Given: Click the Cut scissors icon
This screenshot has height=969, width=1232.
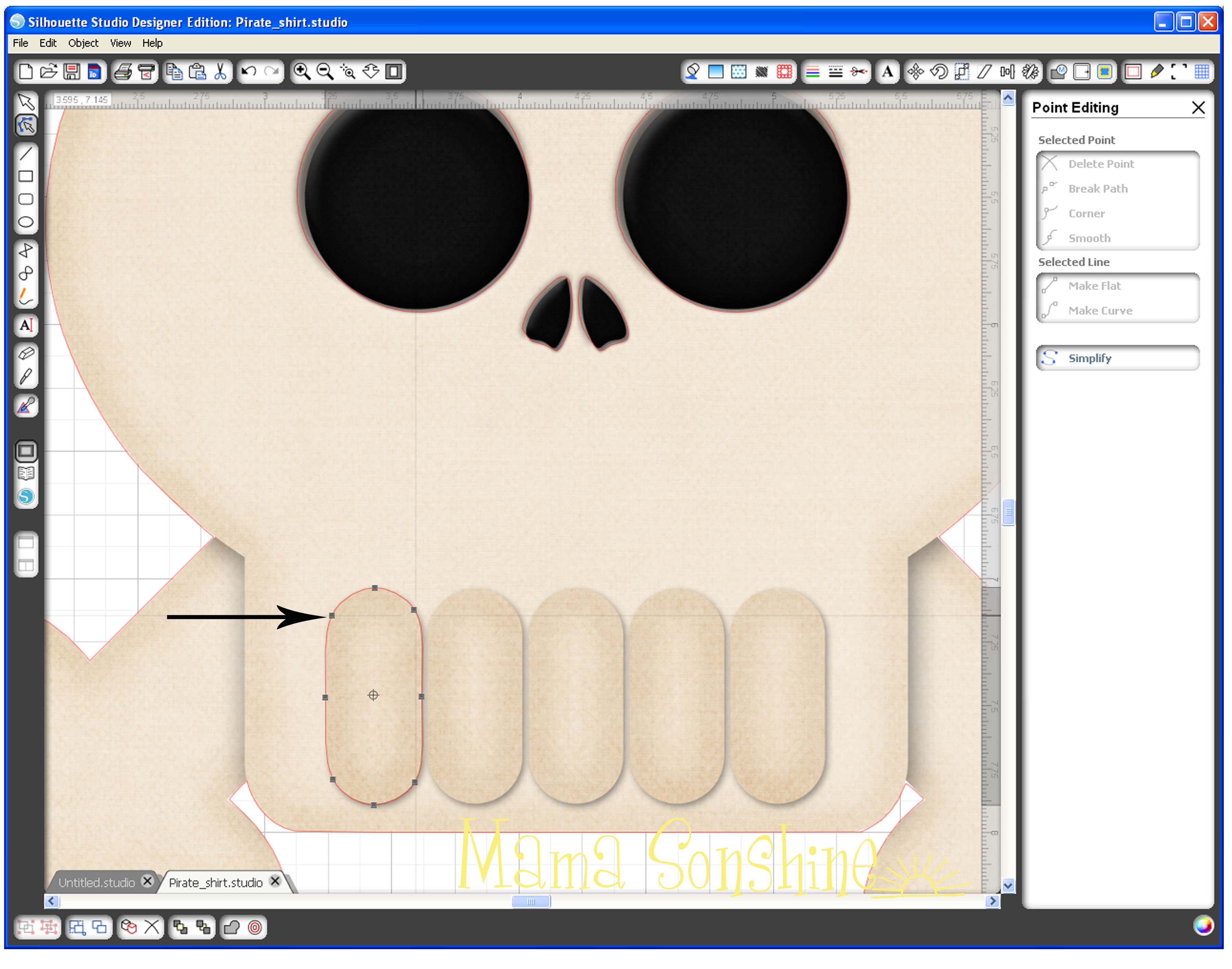Looking at the screenshot, I should (x=220, y=72).
